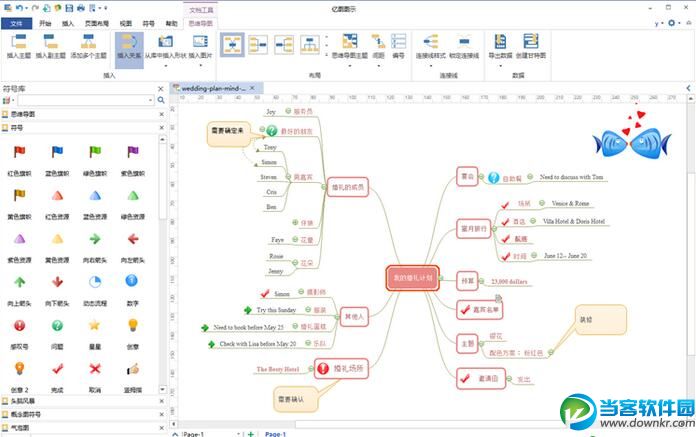Pick the green right arrow symbol 向右箭头
Viewport: 696px width, 437px height.
(95, 239)
